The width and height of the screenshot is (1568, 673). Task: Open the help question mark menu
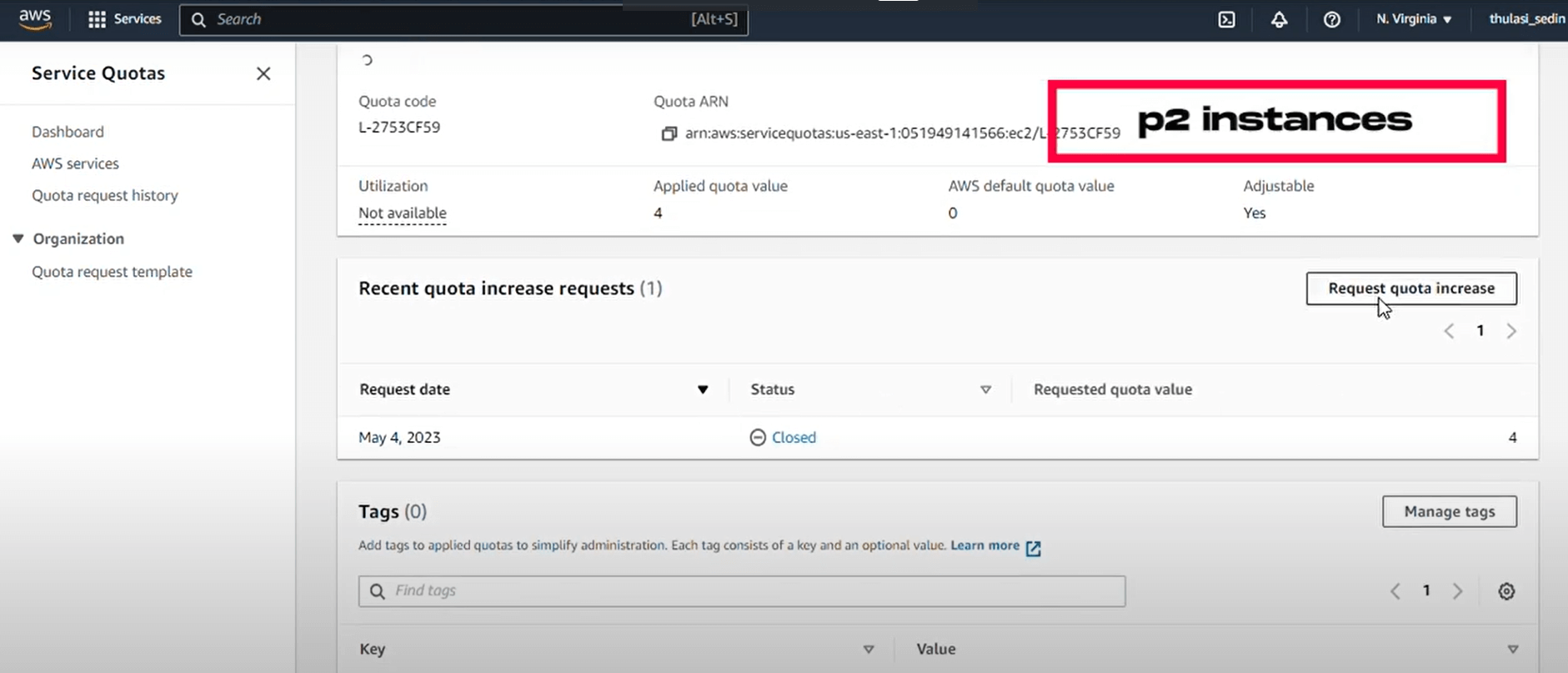1331,19
